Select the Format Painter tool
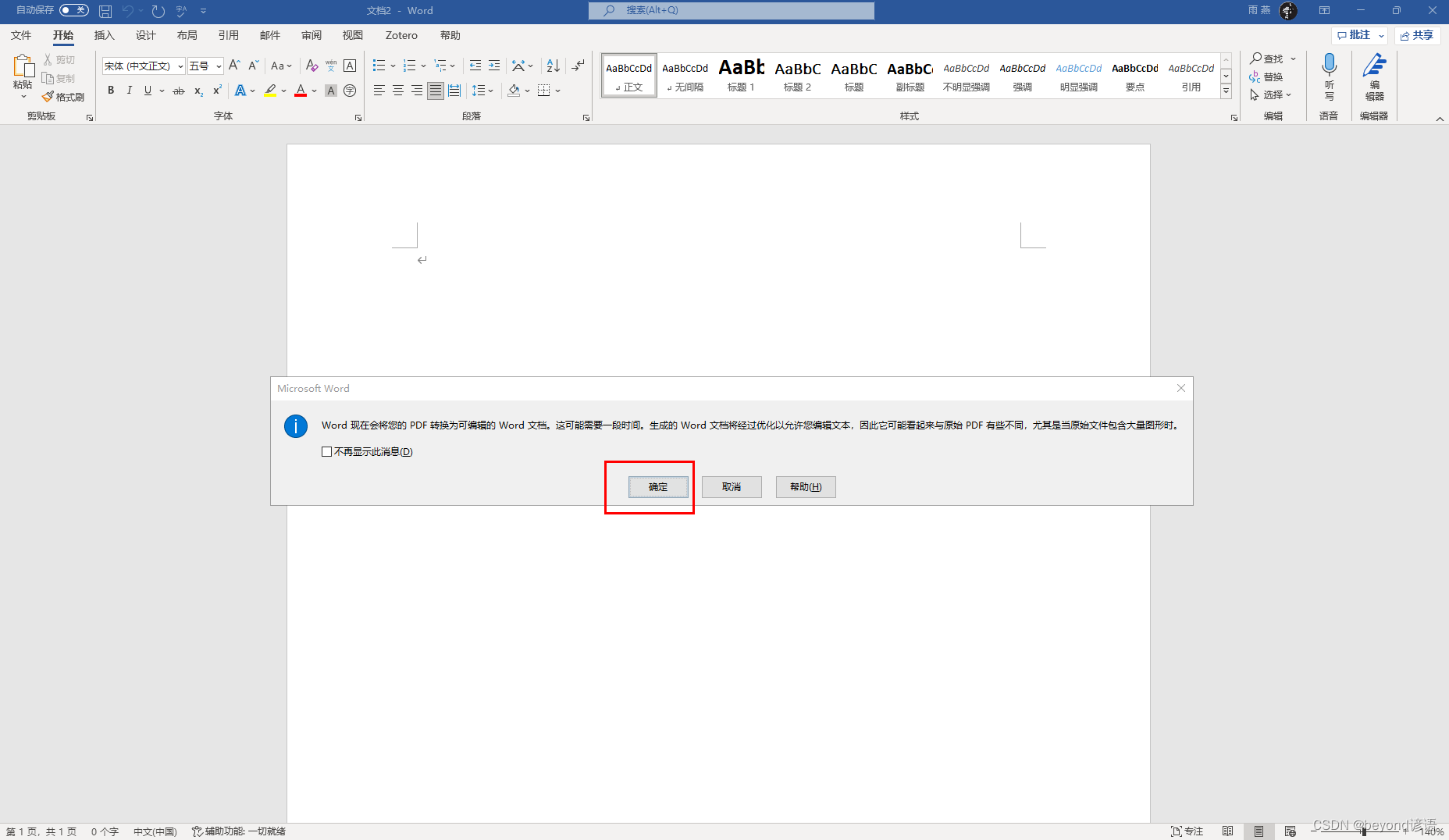The height and width of the screenshot is (840, 1449). click(x=63, y=97)
